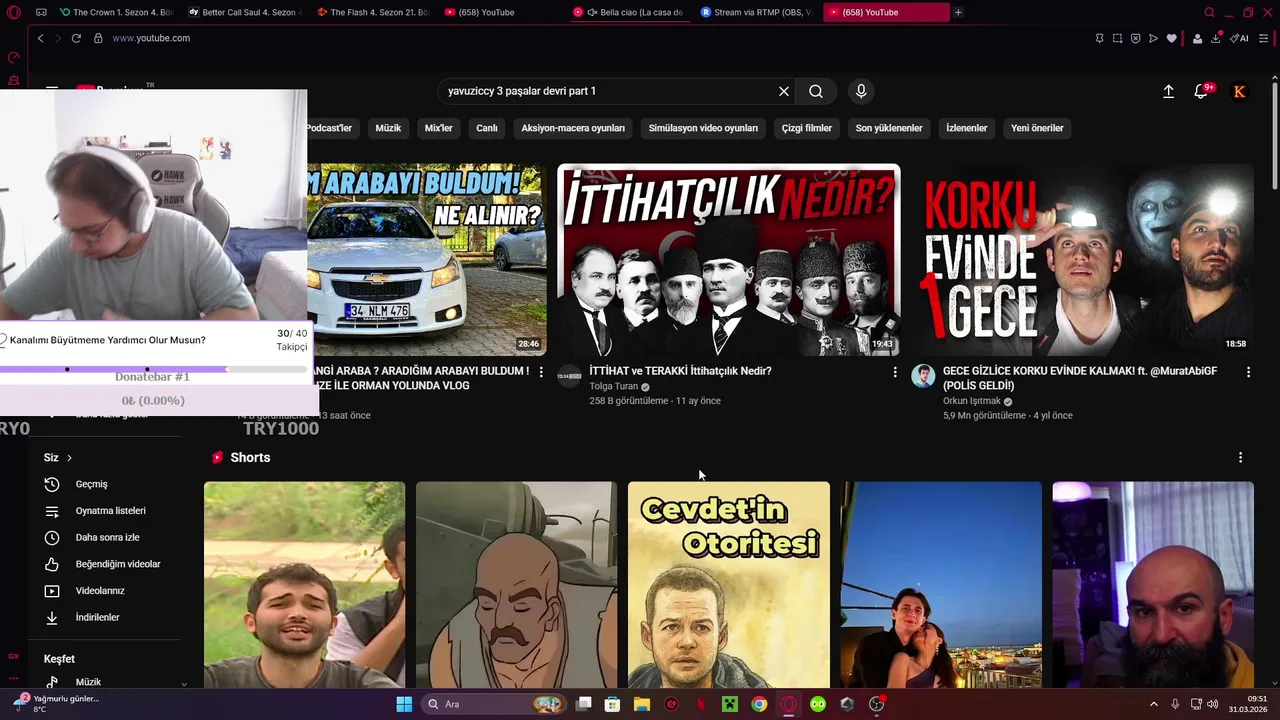Click the YouTube search magnifier button
The image size is (1280, 720).
coord(816,91)
